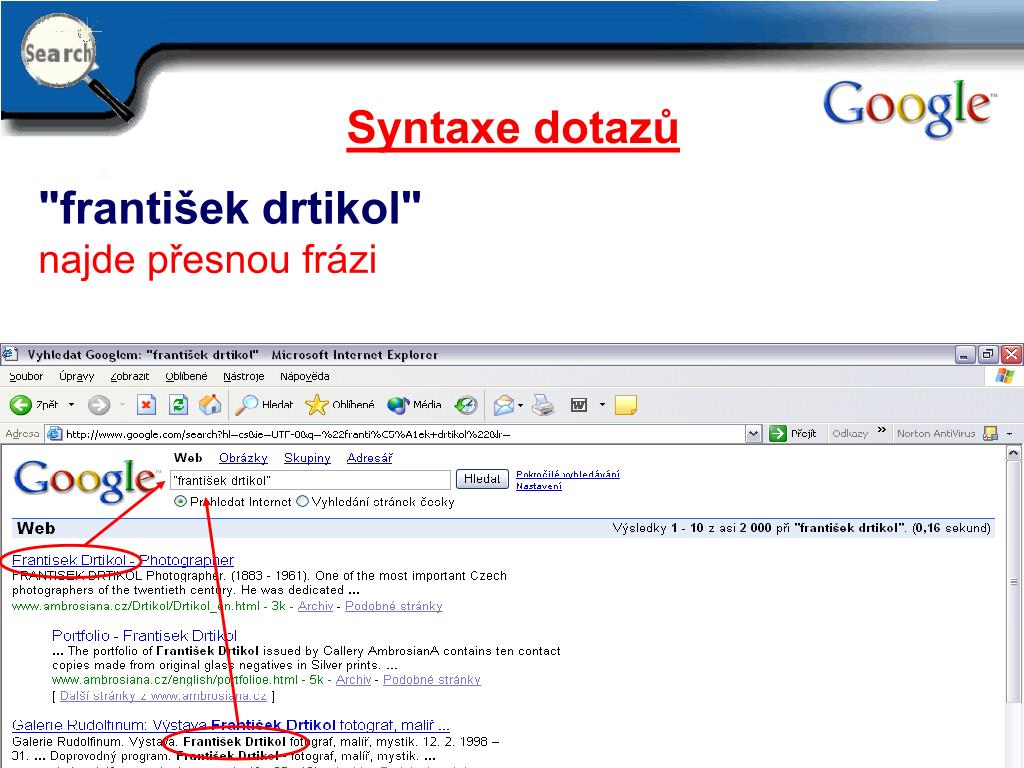Screen dimensions: 1024x768
Task: Open Frantisek Drtikol - Photographer result
Action: (123, 560)
